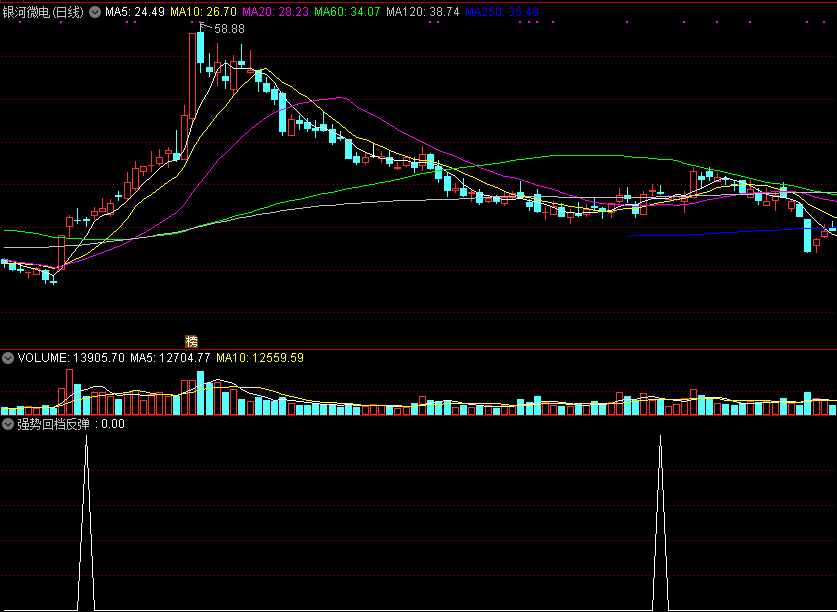
Task: Click the second 强势回档反弹 signal spike
Action: (x=660, y=523)
